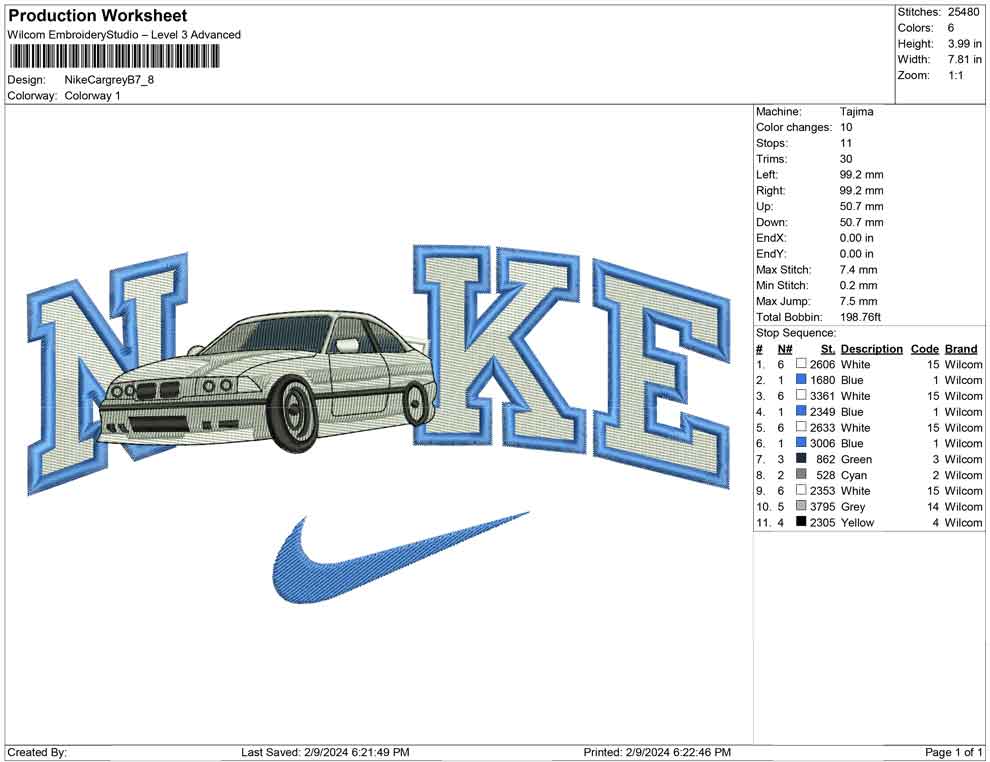Click the N# column header
The height and width of the screenshot is (762, 990).
pos(785,349)
